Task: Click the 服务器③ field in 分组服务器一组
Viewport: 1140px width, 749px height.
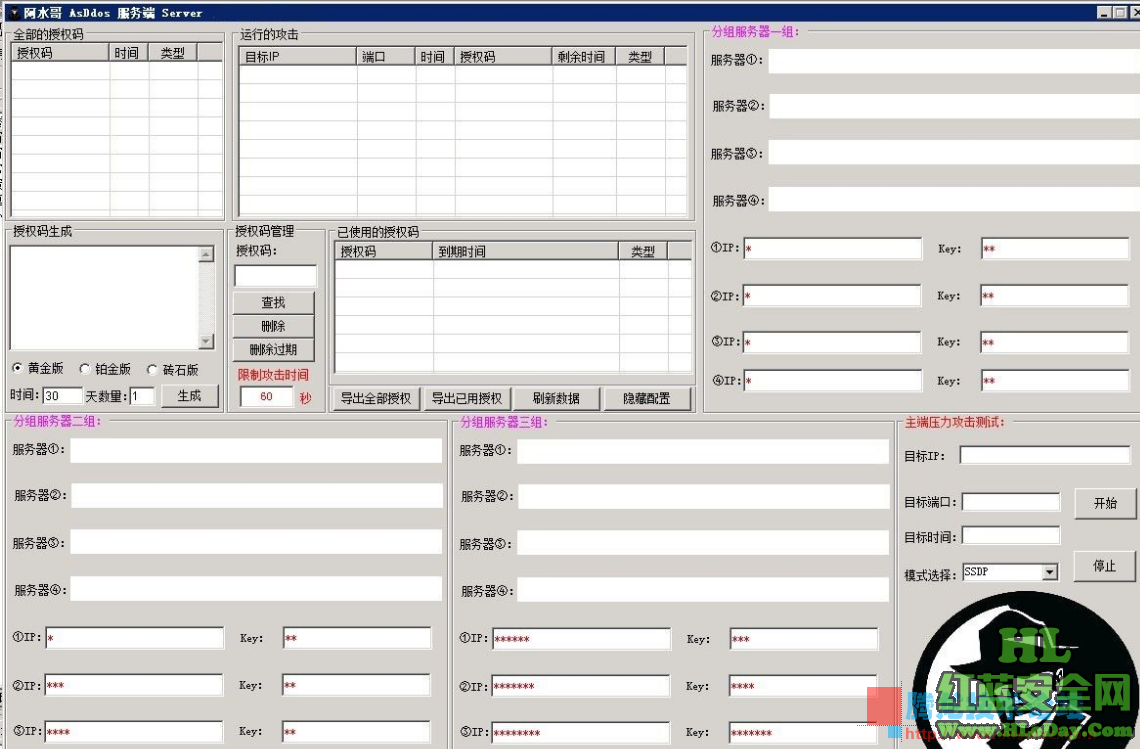Action: [954, 153]
